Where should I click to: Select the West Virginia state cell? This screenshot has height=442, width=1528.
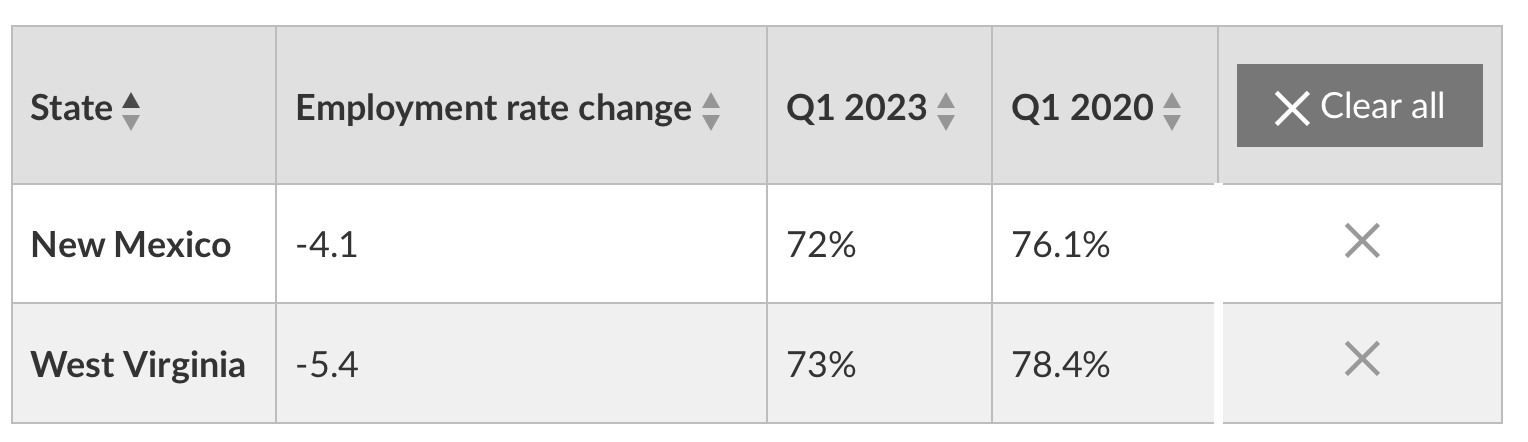coord(138,364)
